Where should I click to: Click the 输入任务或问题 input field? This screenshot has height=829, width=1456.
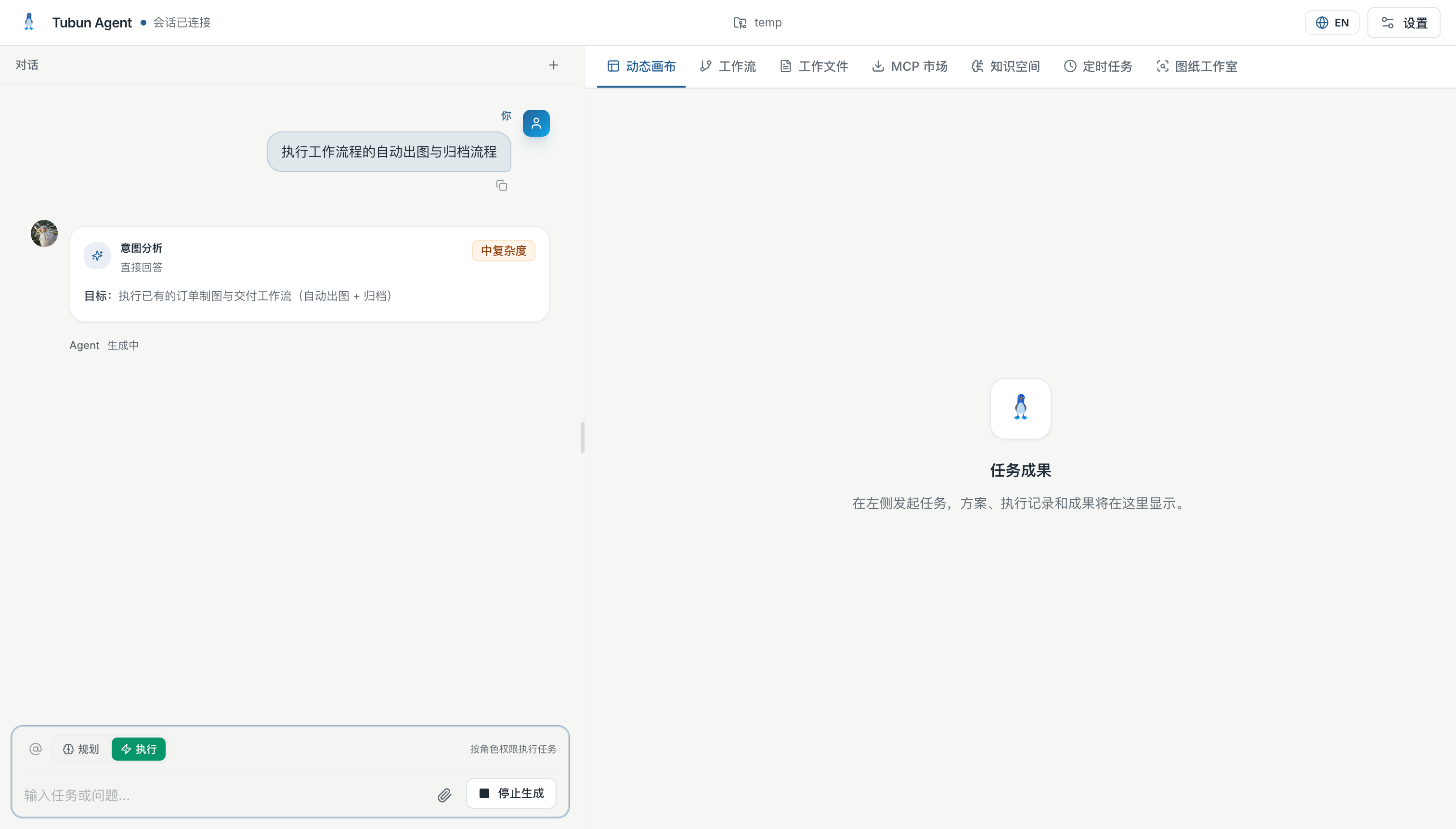click(x=225, y=795)
